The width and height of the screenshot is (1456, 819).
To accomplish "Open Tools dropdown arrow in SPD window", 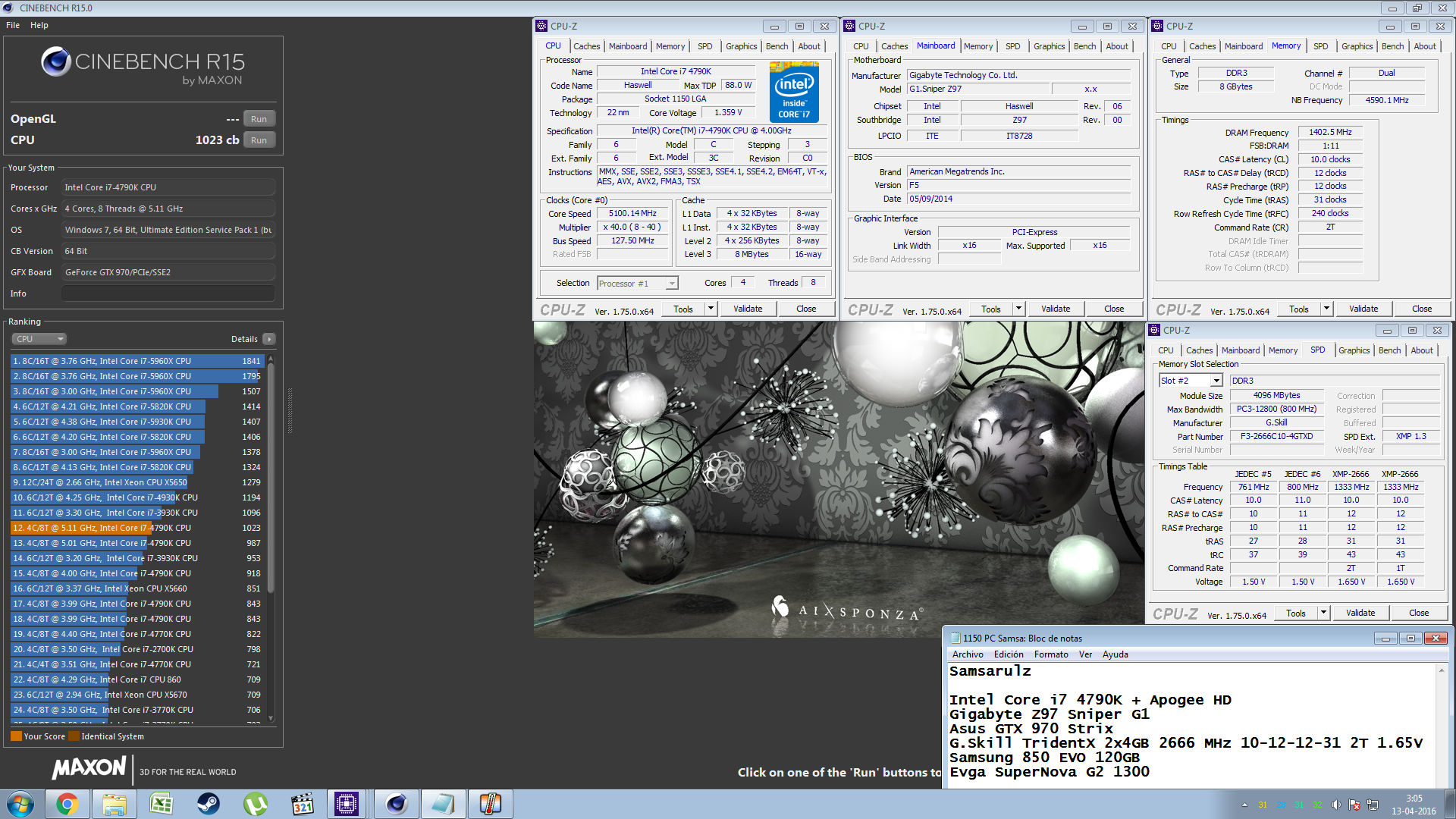I will [1323, 613].
